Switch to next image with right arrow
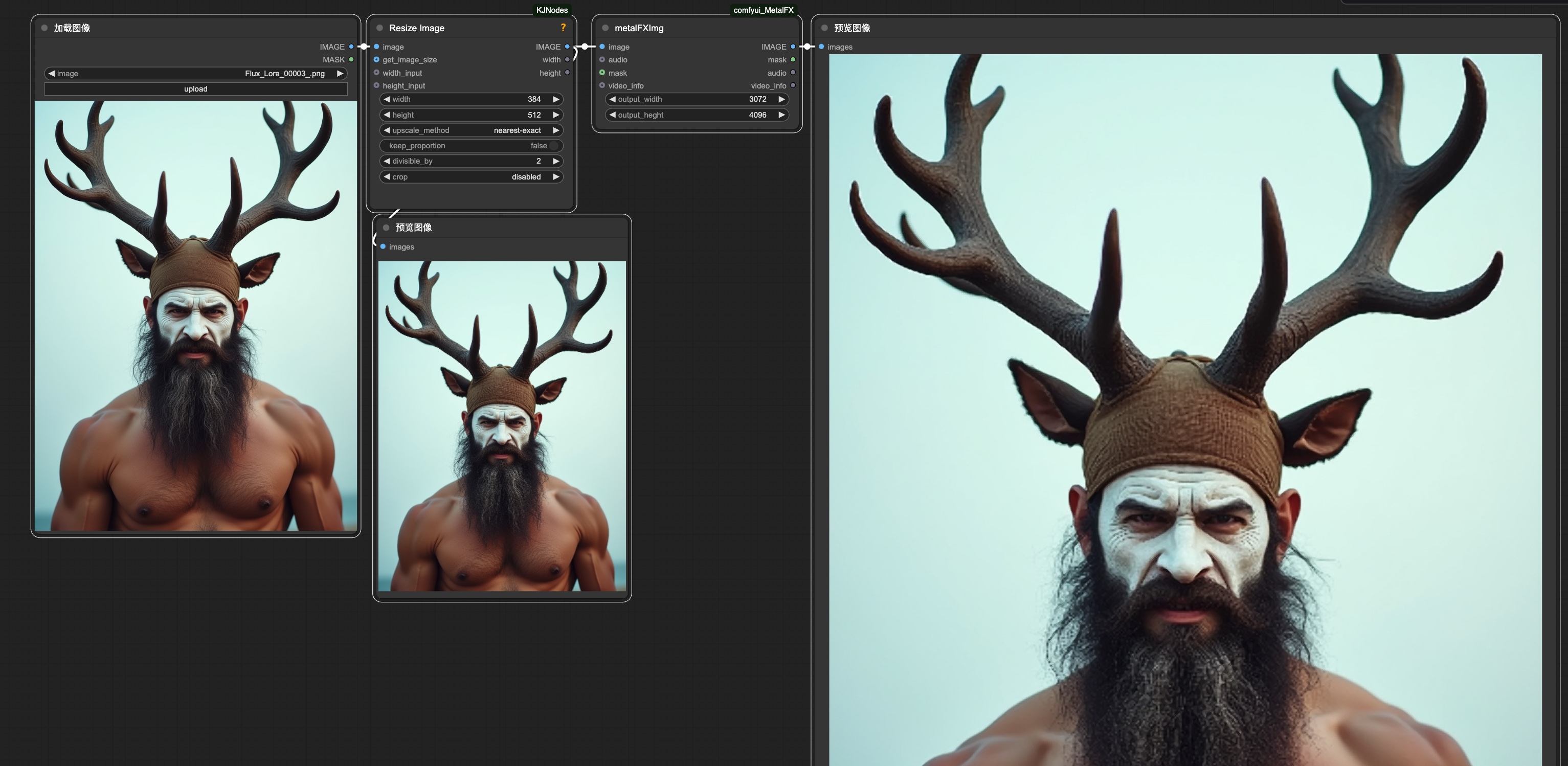1568x766 pixels. pyautogui.click(x=340, y=74)
